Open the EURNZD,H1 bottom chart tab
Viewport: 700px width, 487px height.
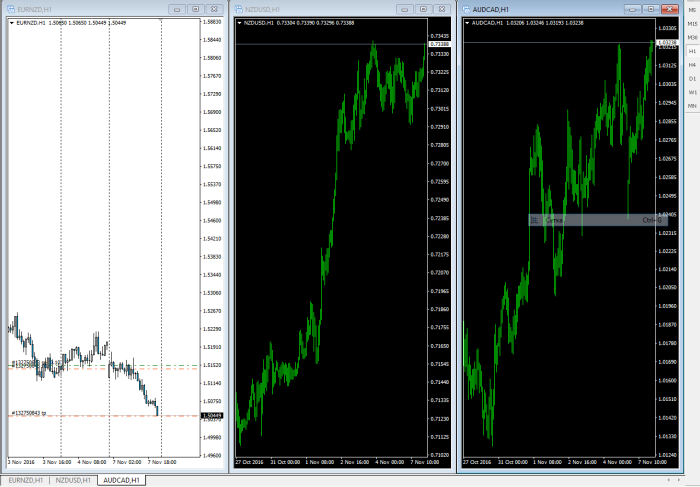25,480
